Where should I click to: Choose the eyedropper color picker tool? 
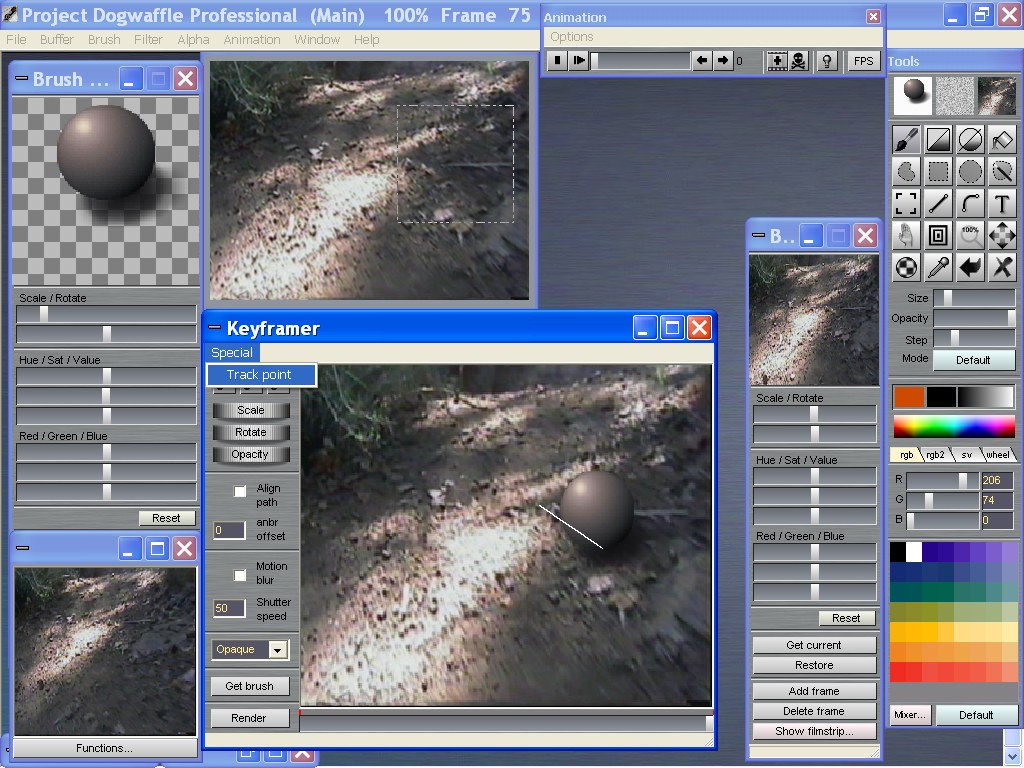coord(938,268)
